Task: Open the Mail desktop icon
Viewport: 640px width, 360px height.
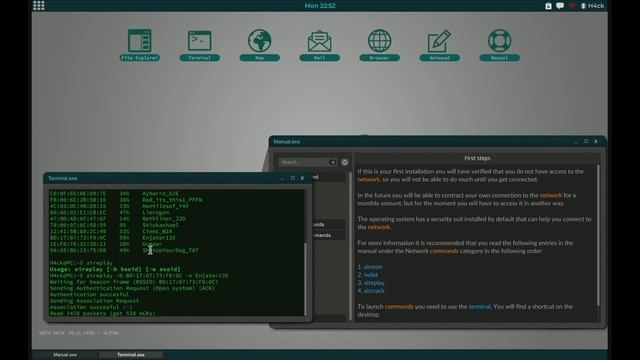Action: (x=320, y=44)
